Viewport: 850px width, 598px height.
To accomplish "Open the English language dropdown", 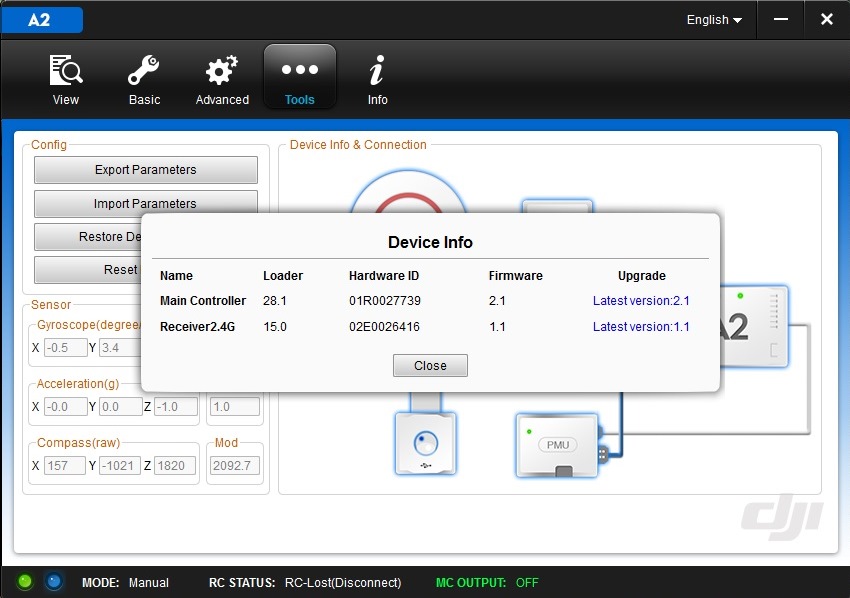I will (714, 20).
